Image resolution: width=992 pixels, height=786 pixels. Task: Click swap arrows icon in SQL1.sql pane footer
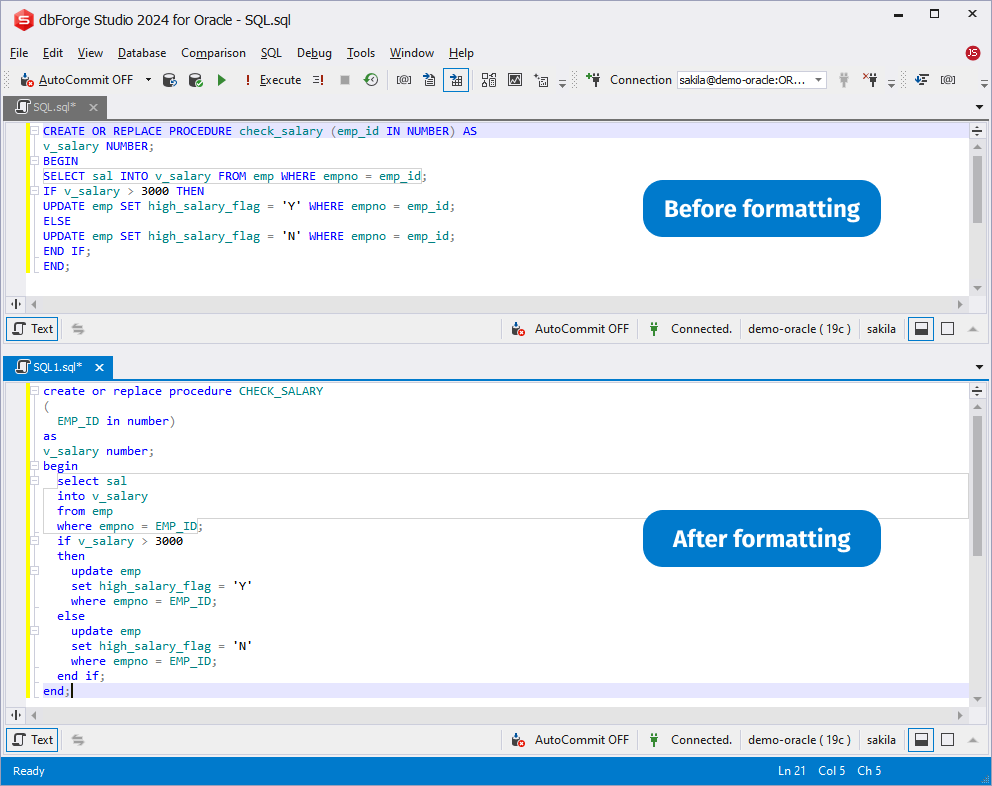click(x=78, y=740)
